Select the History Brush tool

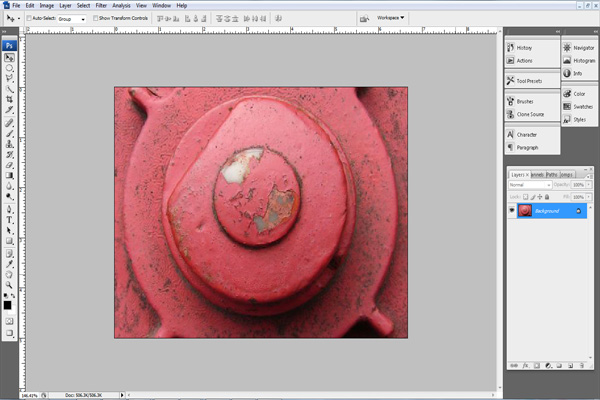pos(9,155)
